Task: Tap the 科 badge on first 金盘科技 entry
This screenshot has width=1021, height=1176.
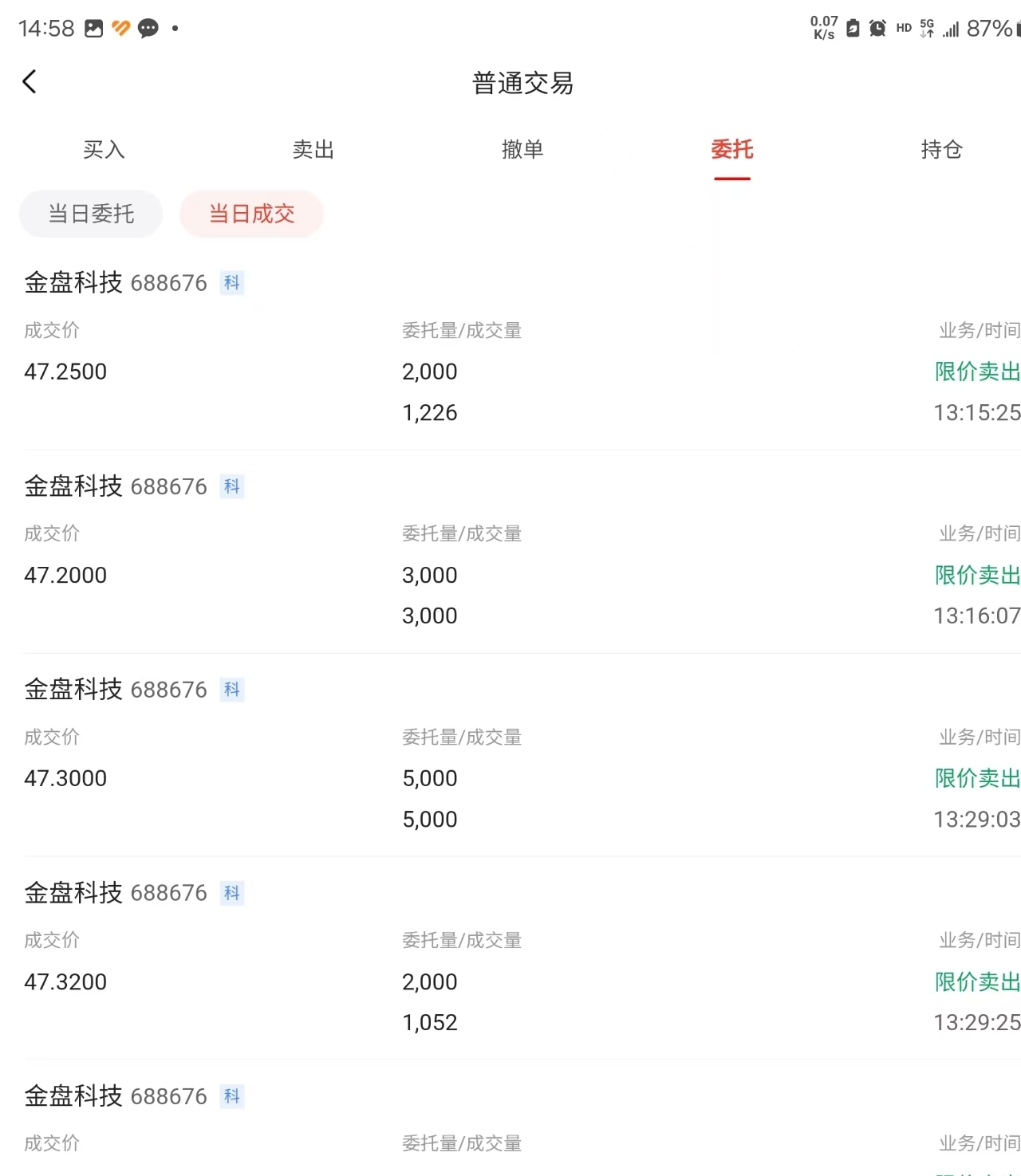Action: point(232,283)
